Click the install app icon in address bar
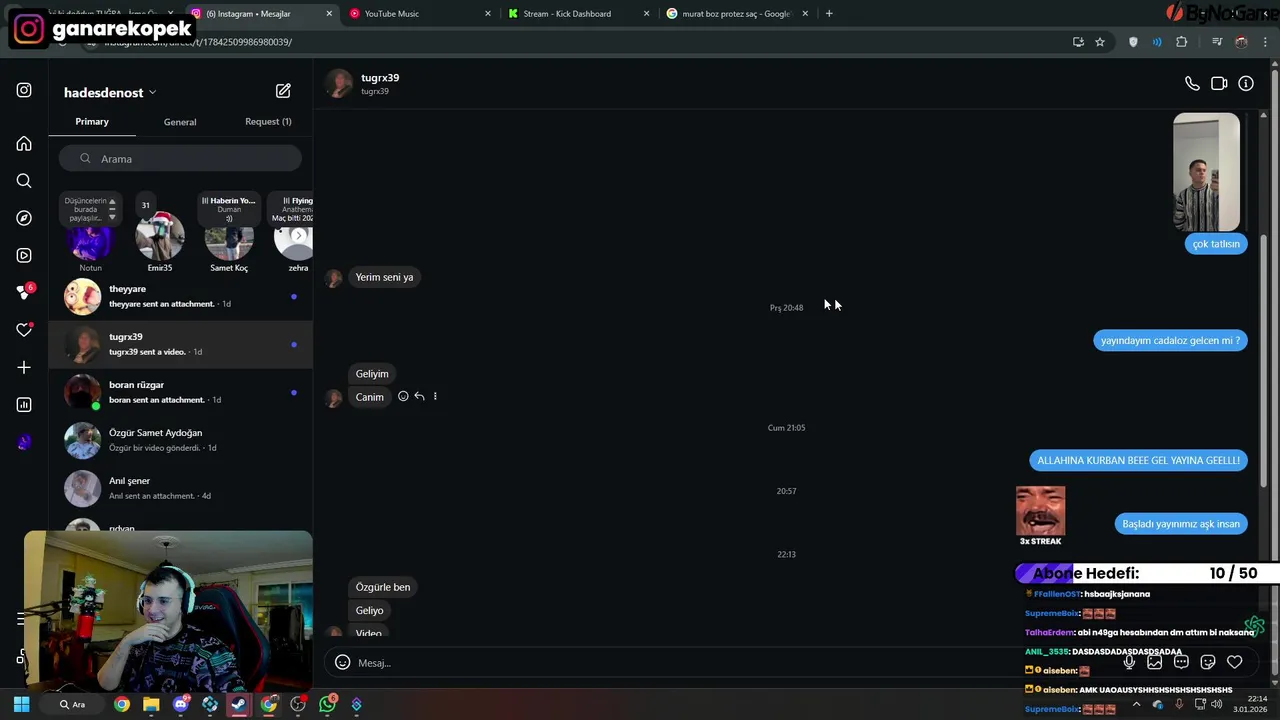The image size is (1280, 720). [x=1078, y=42]
